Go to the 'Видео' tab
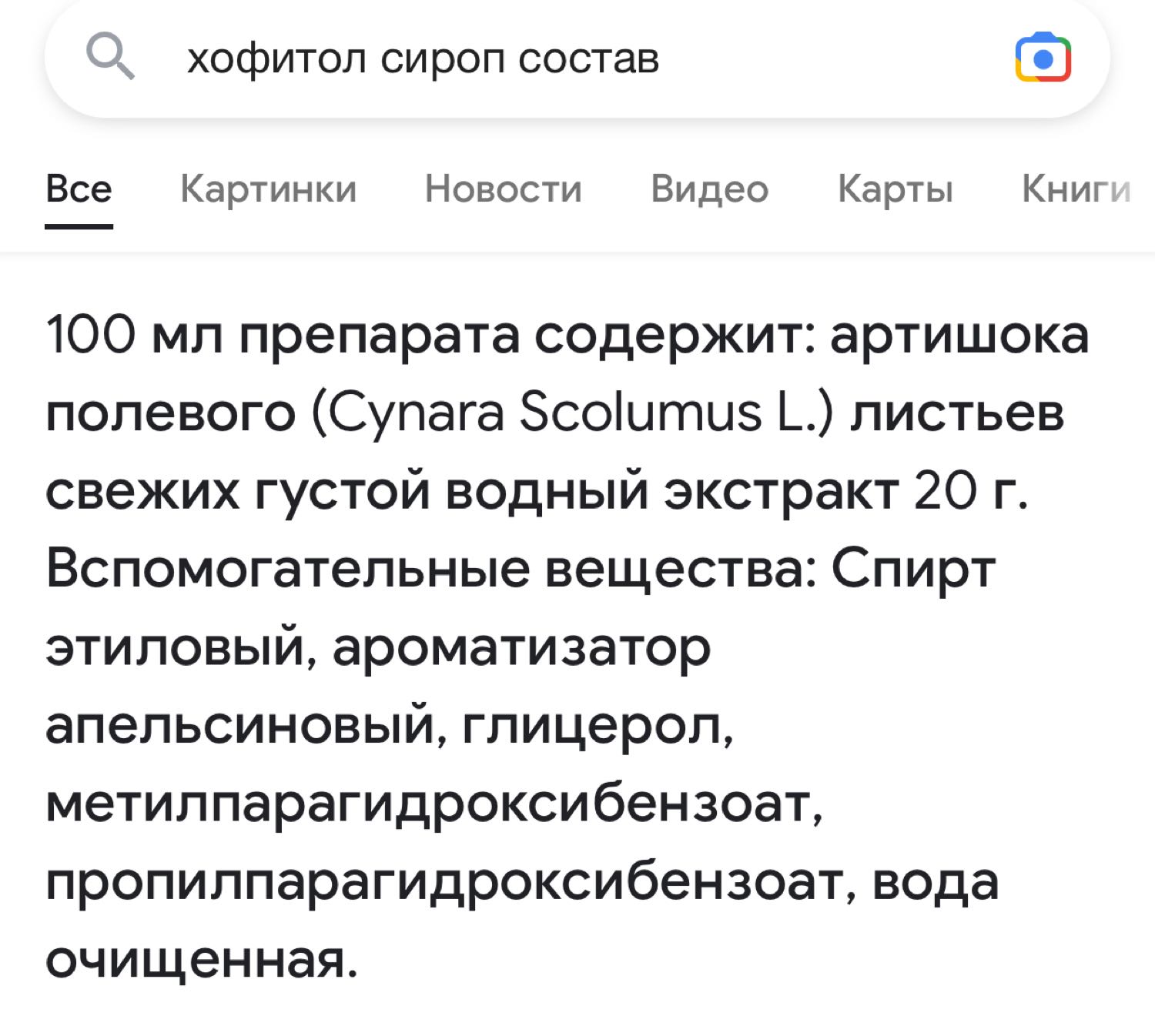The height and width of the screenshot is (1036, 1155). pos(709,189)
